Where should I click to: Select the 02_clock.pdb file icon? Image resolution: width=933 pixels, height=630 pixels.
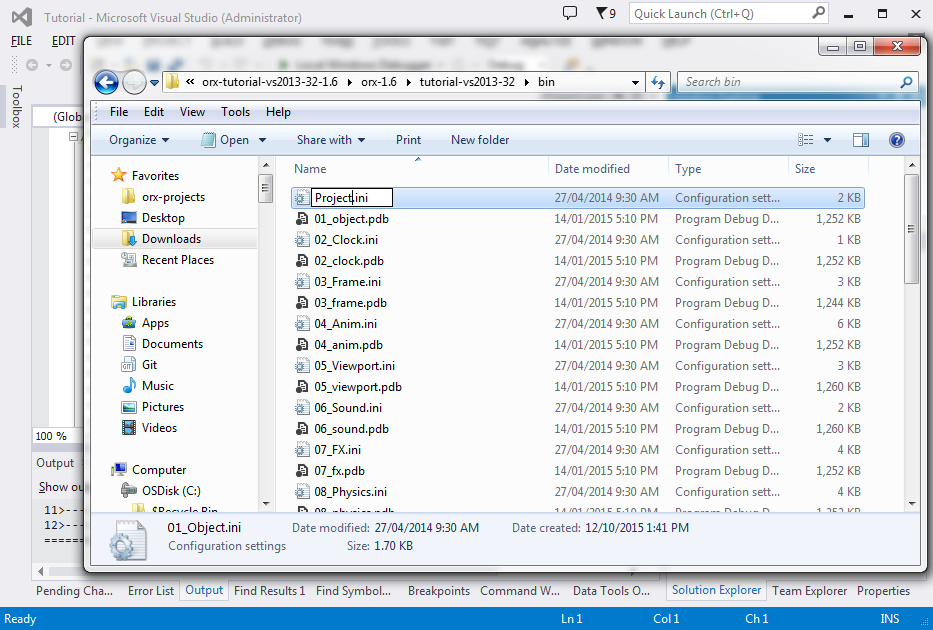(302, 261)
